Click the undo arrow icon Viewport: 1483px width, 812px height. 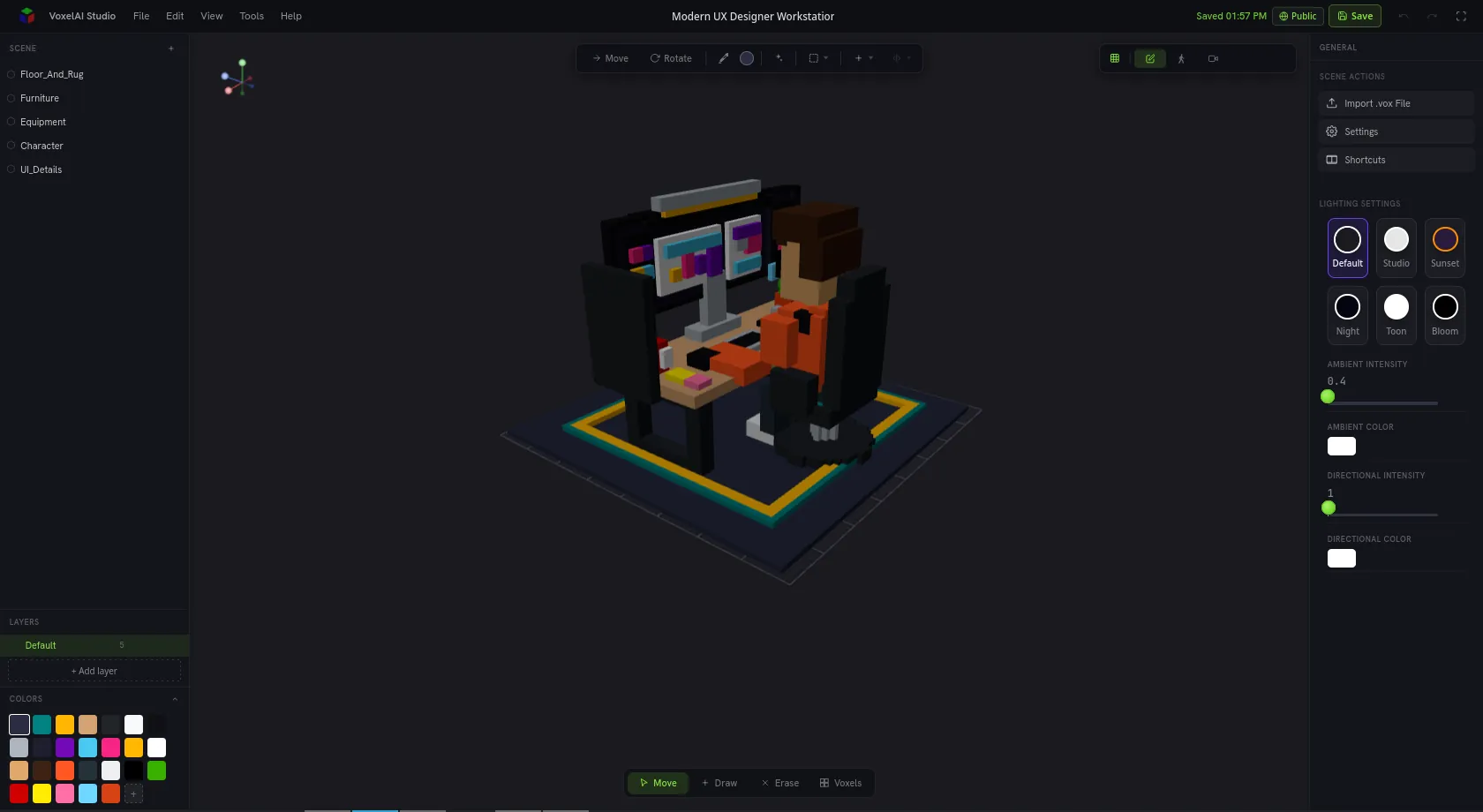1404,16
